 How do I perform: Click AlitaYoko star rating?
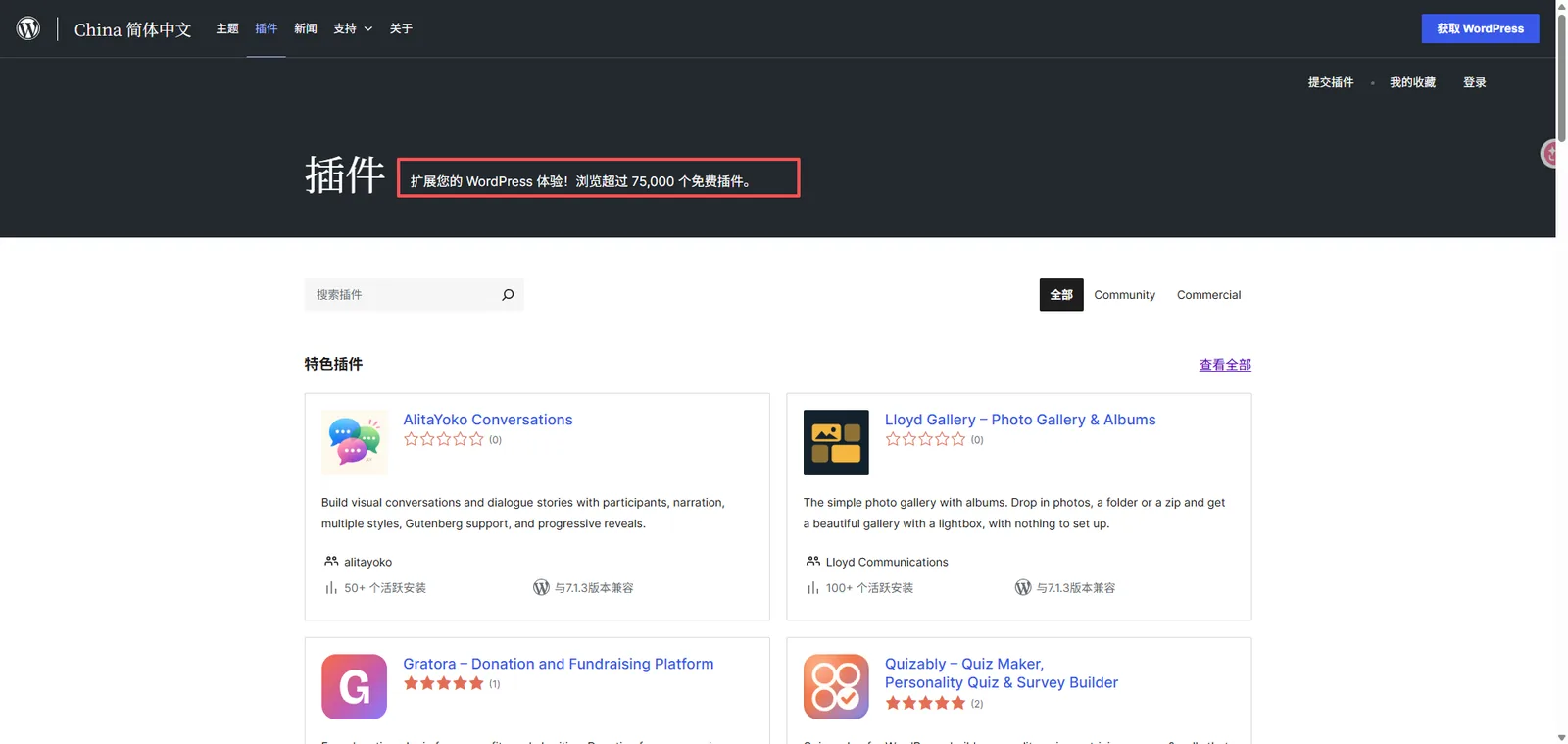[x=444, y=439]
